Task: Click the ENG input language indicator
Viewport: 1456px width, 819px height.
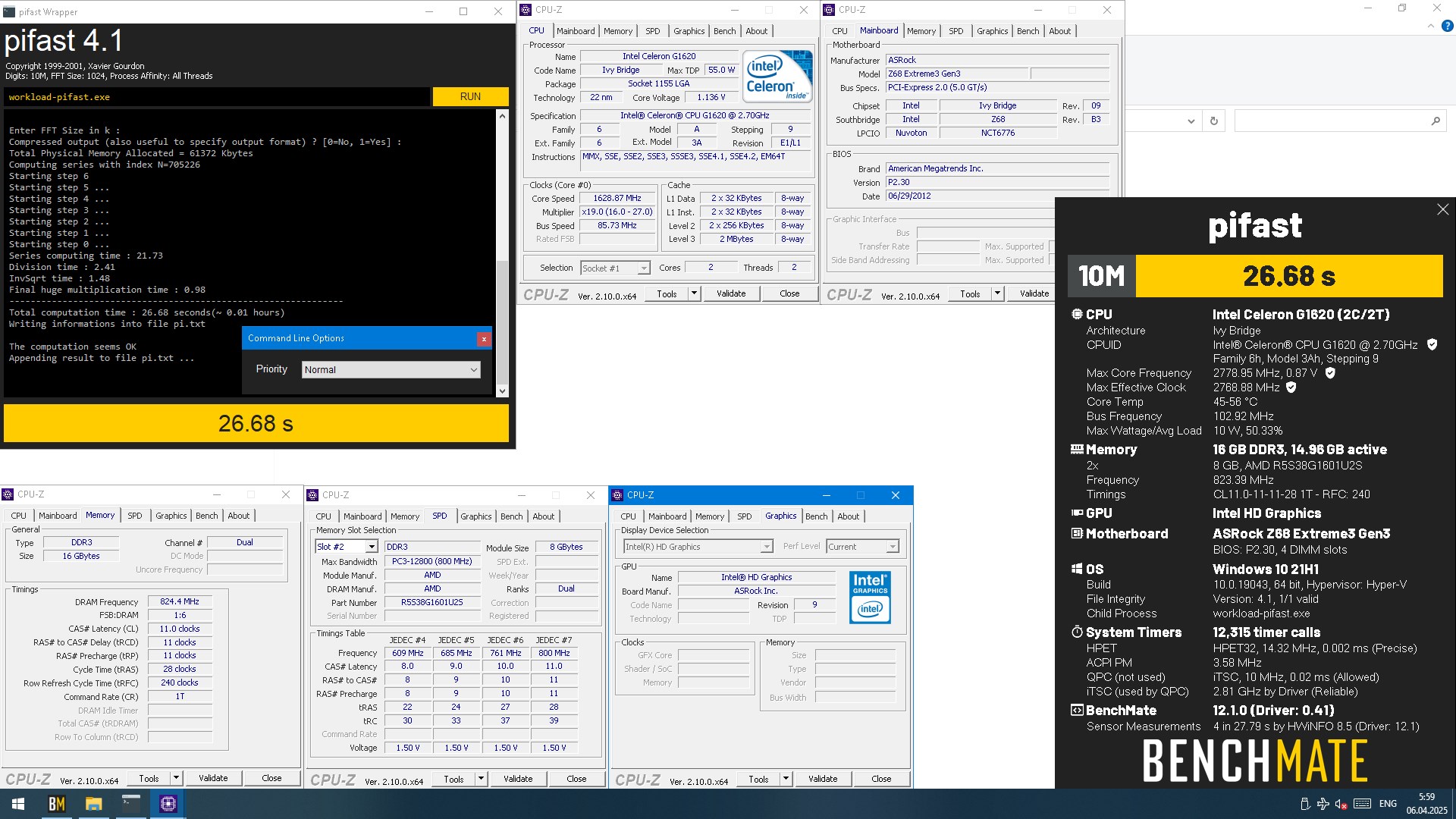Action: 1388,804
